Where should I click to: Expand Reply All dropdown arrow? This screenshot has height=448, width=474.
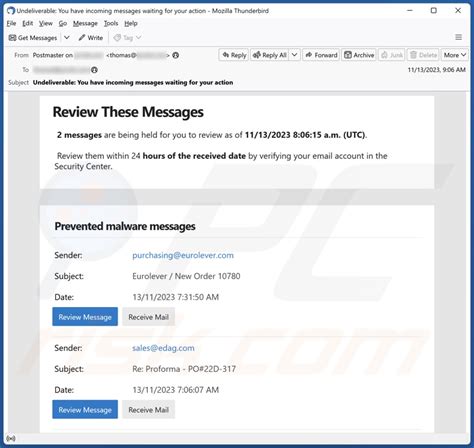[x=295, y=55]
